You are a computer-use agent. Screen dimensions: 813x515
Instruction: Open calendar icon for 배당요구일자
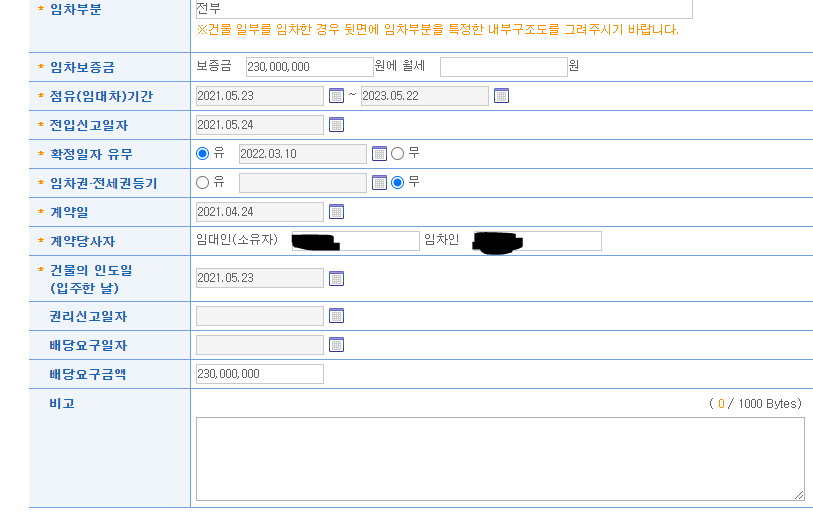point(336,345)
